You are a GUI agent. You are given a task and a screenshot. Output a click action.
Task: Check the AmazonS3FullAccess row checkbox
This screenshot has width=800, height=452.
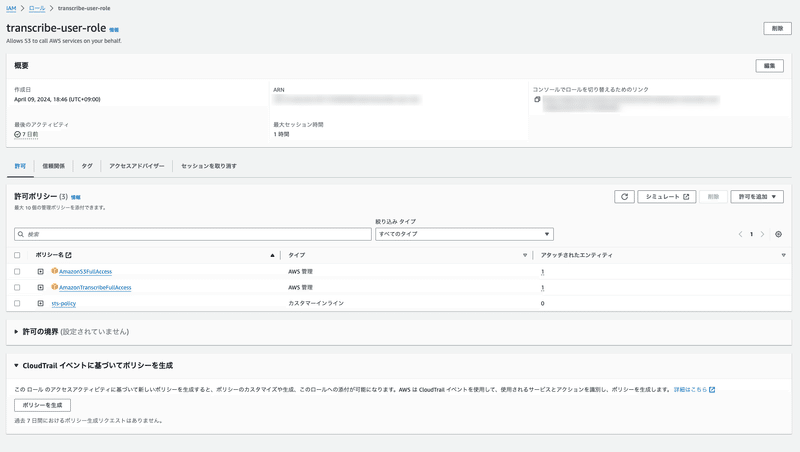click(17, 271)
